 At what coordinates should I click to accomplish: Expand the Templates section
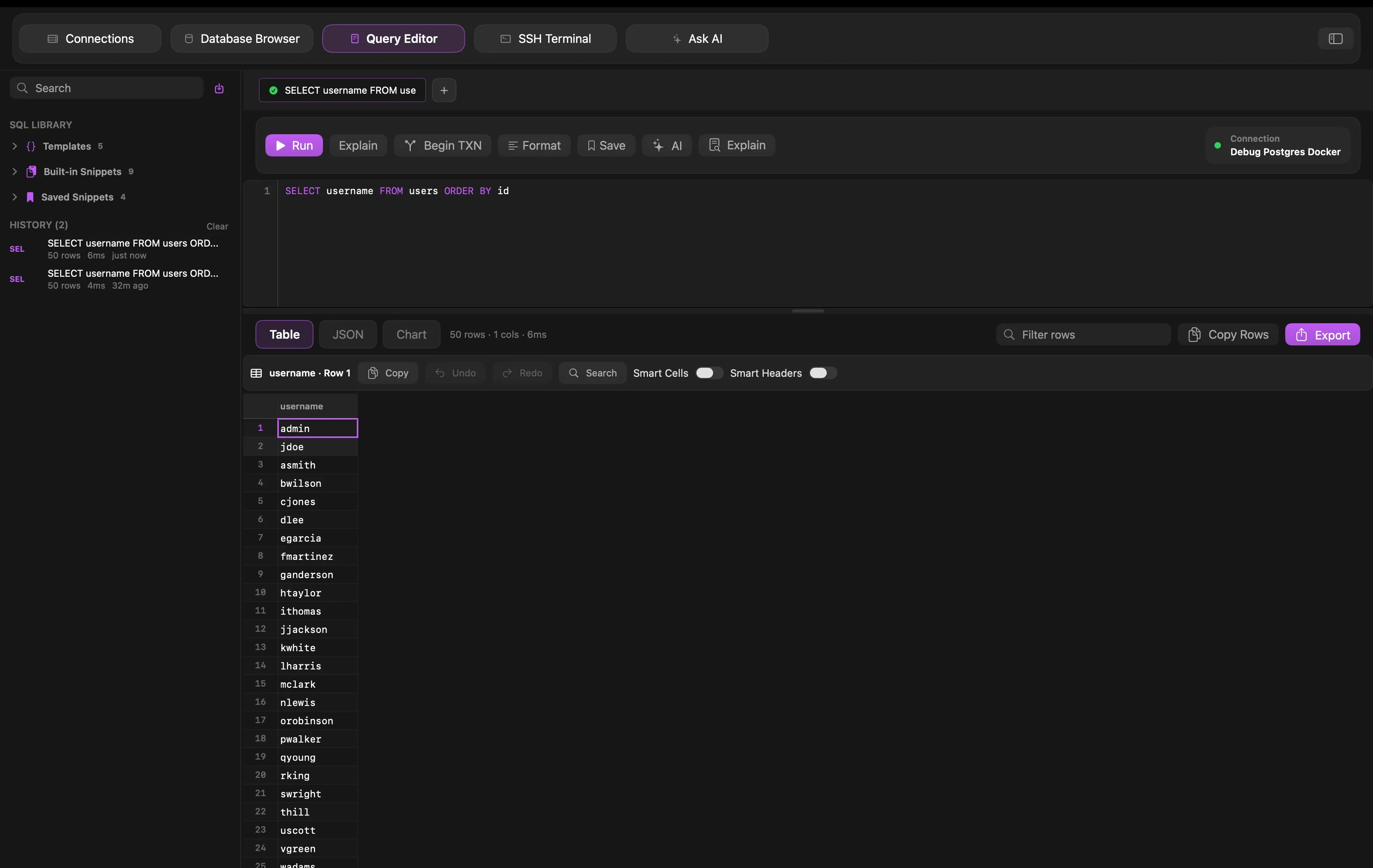15,147
